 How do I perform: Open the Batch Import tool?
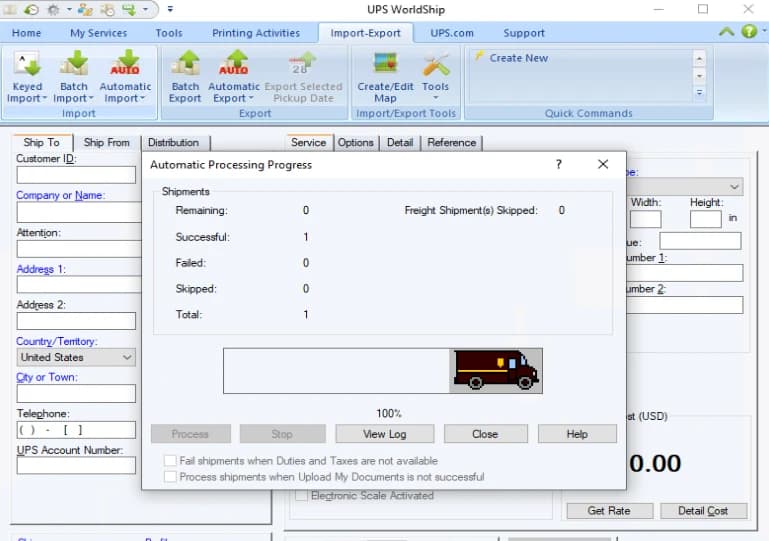coord(74,77)
